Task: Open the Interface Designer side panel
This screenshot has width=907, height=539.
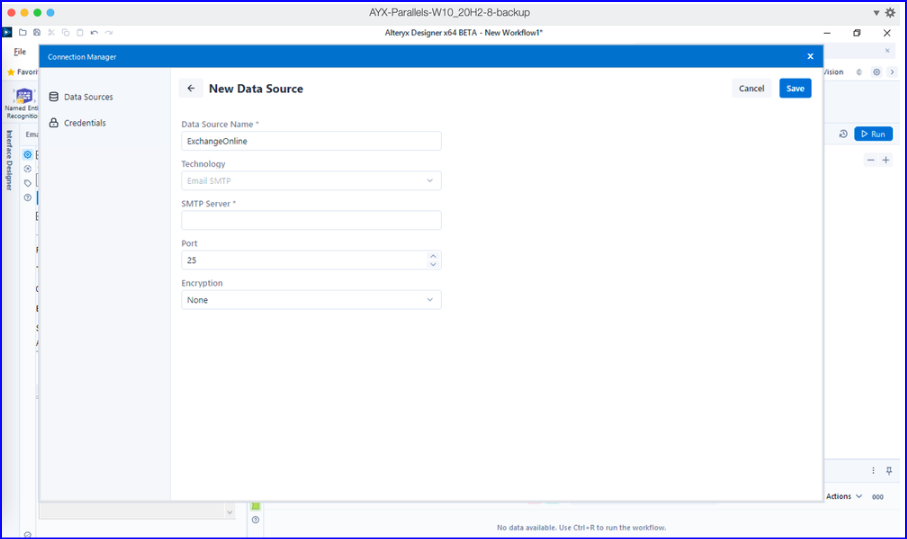Action: pos(9,160)
